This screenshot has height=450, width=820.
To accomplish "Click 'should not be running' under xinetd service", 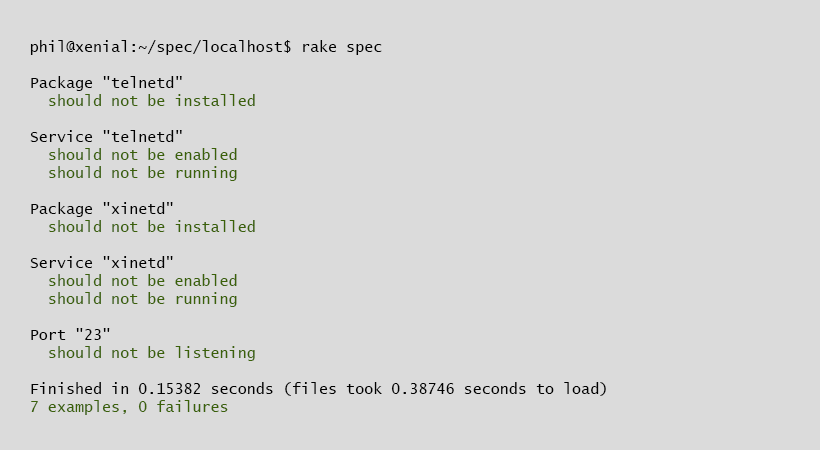I will coord(143,299).
